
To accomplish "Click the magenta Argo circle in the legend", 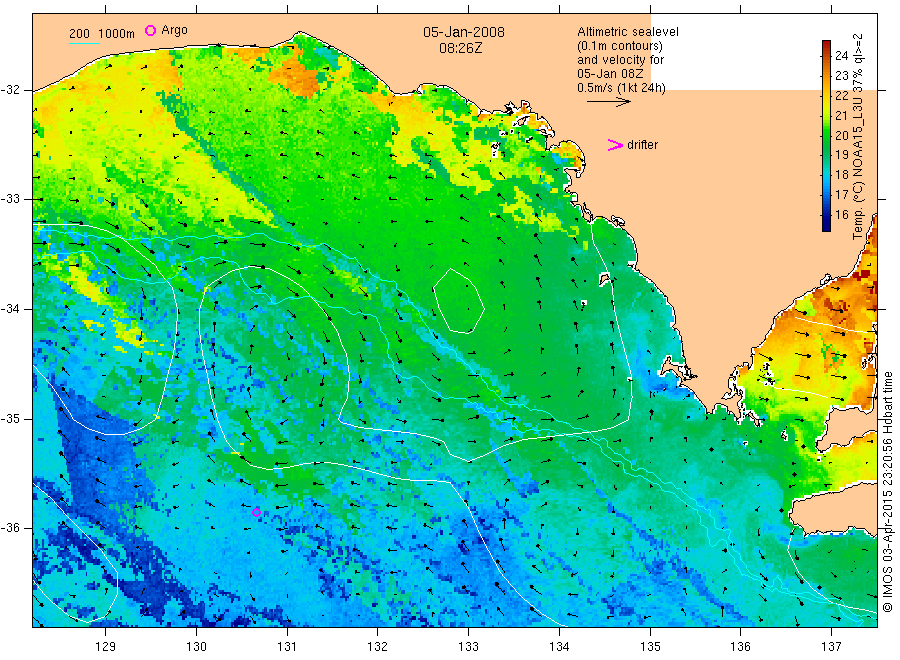I will 150,30.
